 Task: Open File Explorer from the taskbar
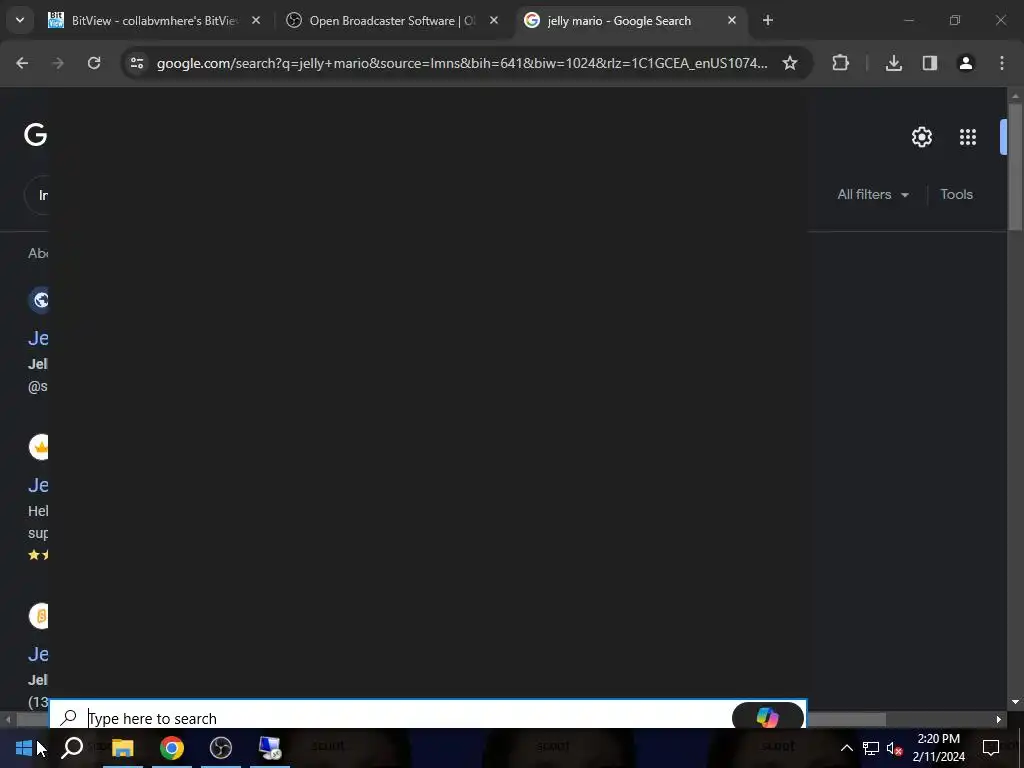tap(122, 748)
